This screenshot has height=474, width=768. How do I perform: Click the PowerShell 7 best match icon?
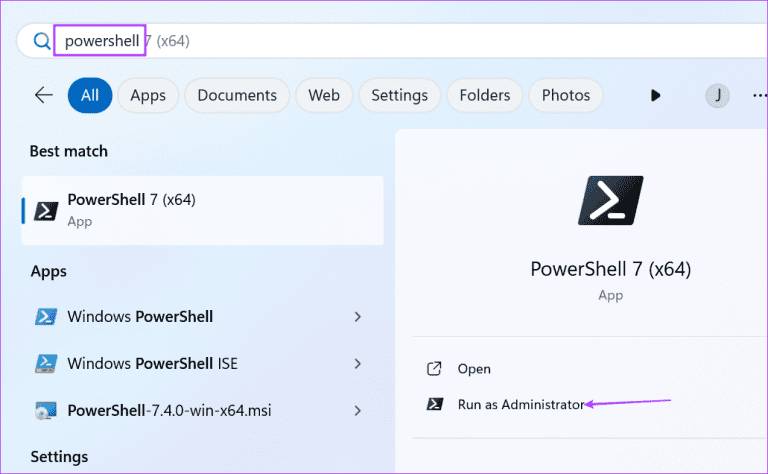pos(46,210)
